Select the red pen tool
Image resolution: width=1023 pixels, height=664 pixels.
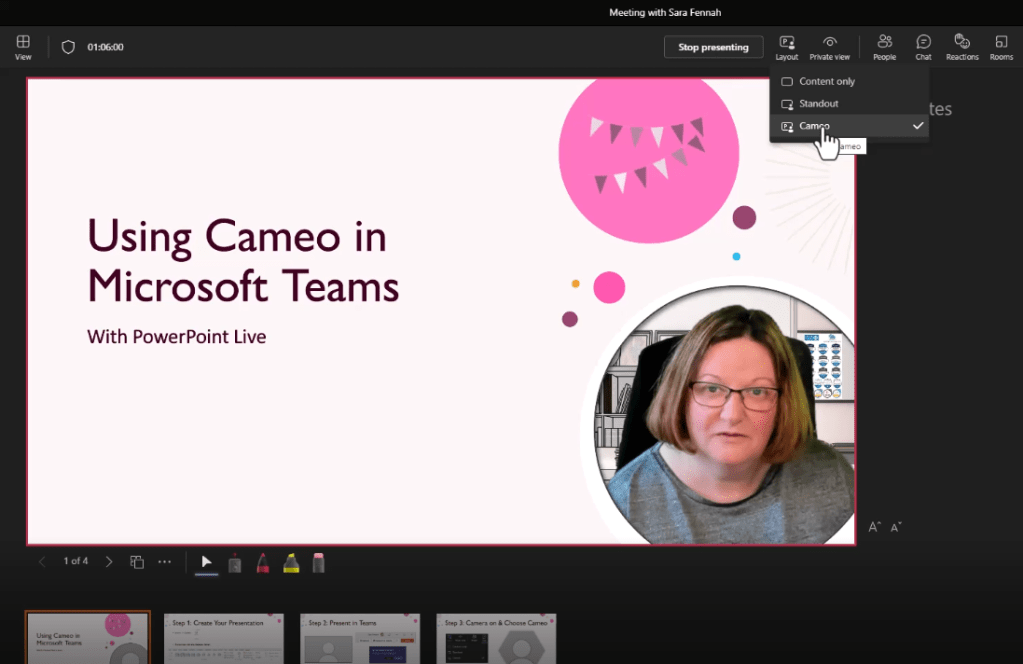pyautogui.click(x=262, y=563)
